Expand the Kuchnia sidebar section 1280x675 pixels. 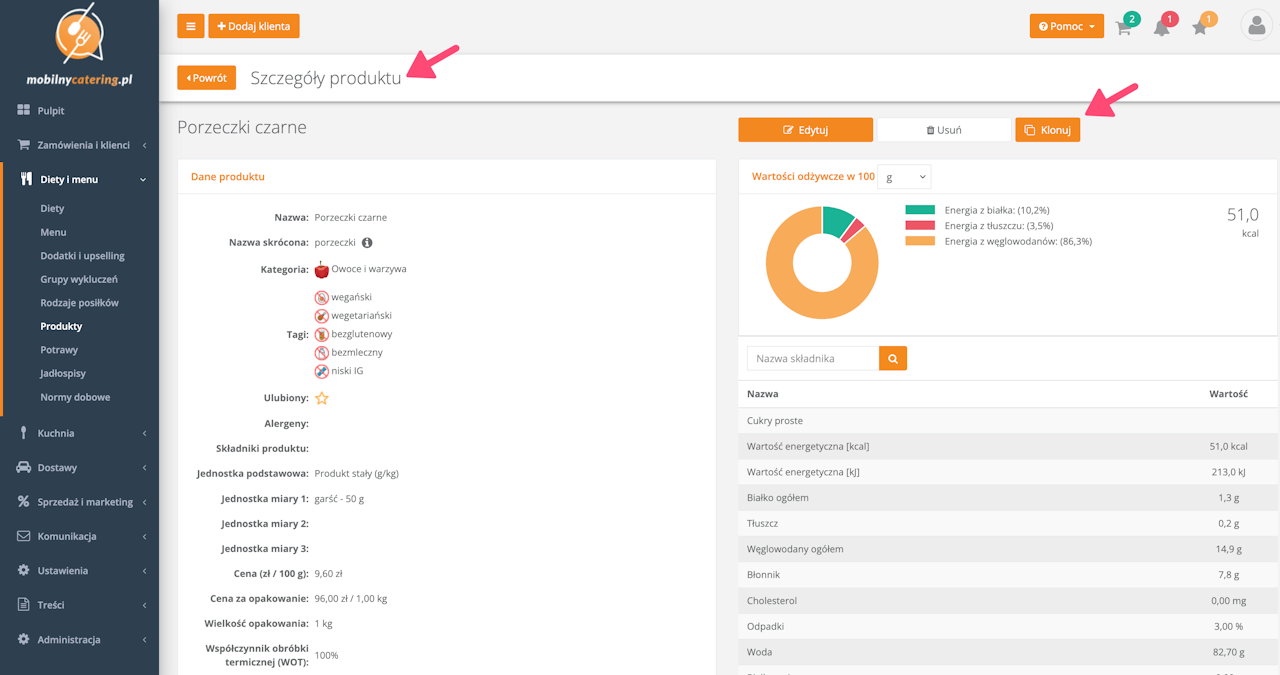click(80, 433)
